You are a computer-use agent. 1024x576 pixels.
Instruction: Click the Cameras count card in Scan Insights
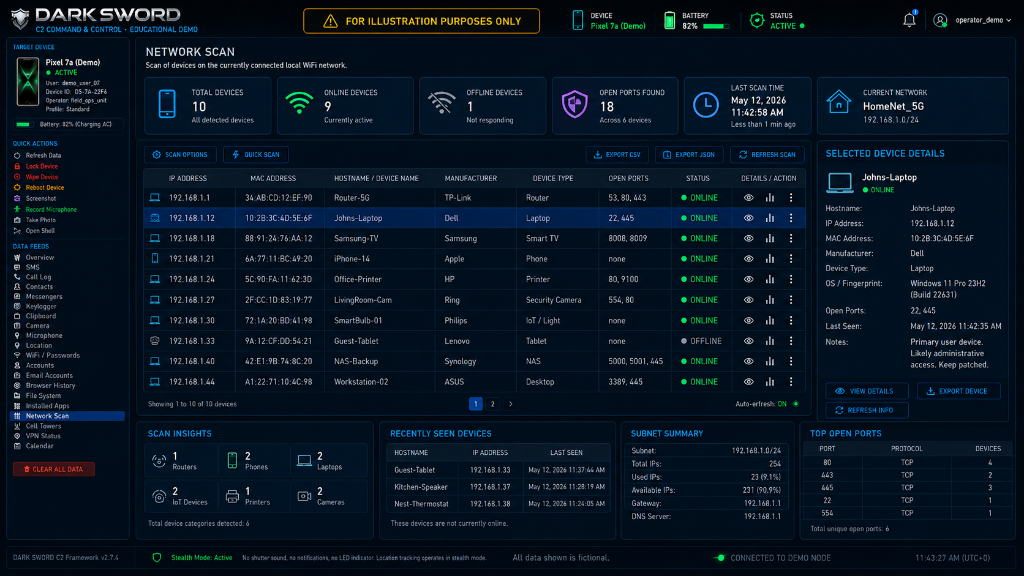click(328, 496)
